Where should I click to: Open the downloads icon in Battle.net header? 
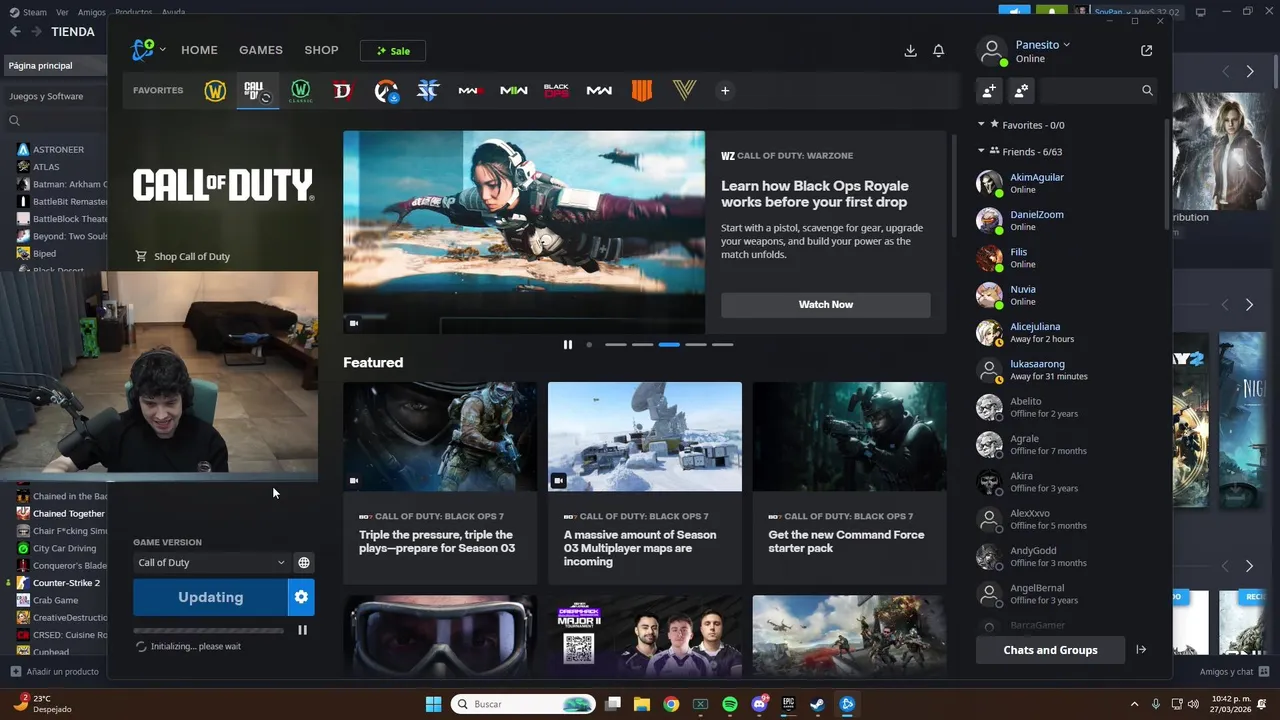tap(910, 50)
